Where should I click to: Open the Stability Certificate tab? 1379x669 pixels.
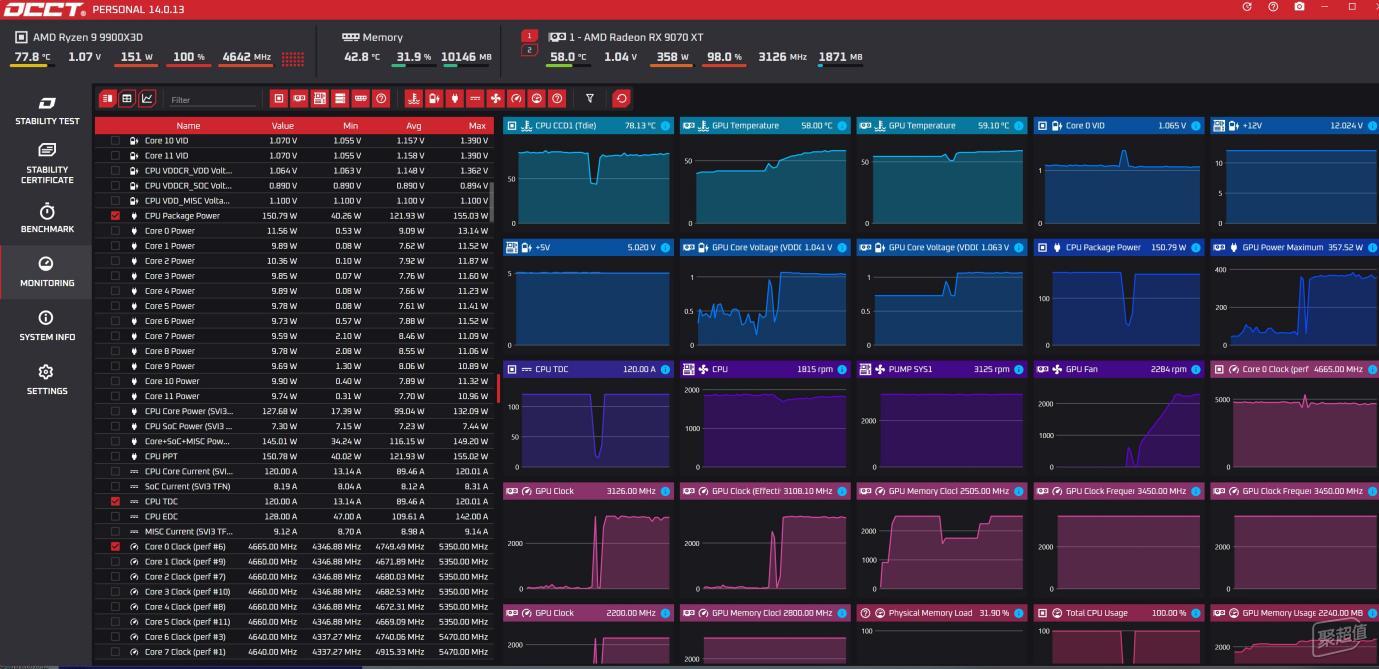coord(47,163)
